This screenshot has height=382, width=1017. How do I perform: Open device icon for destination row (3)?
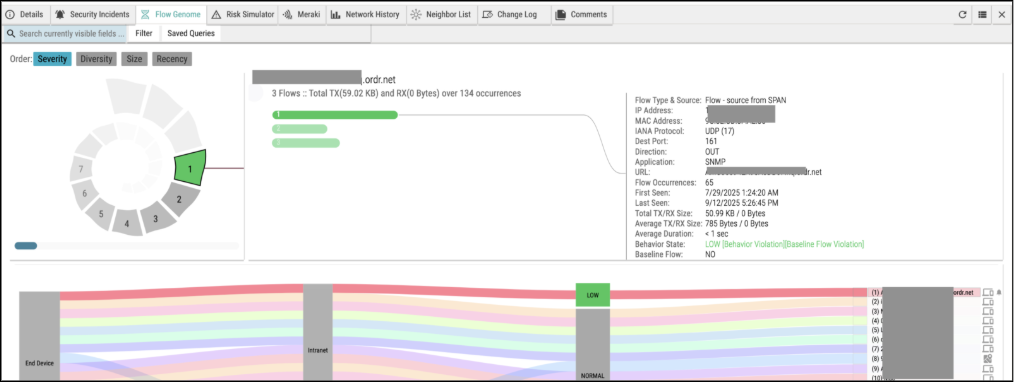click(988, 311)
